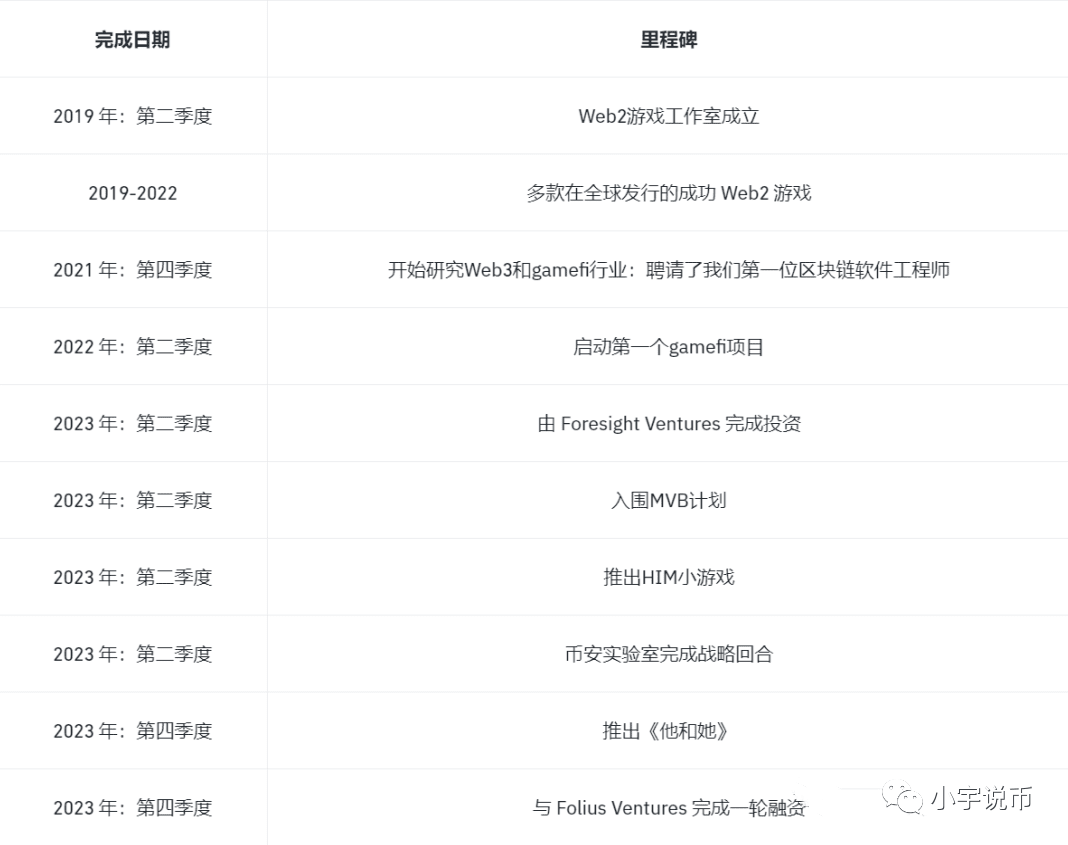The image size is (1068, 845).
Task: Click the 2022 年第二季度 date cell
Action: (x=133, y=346)
